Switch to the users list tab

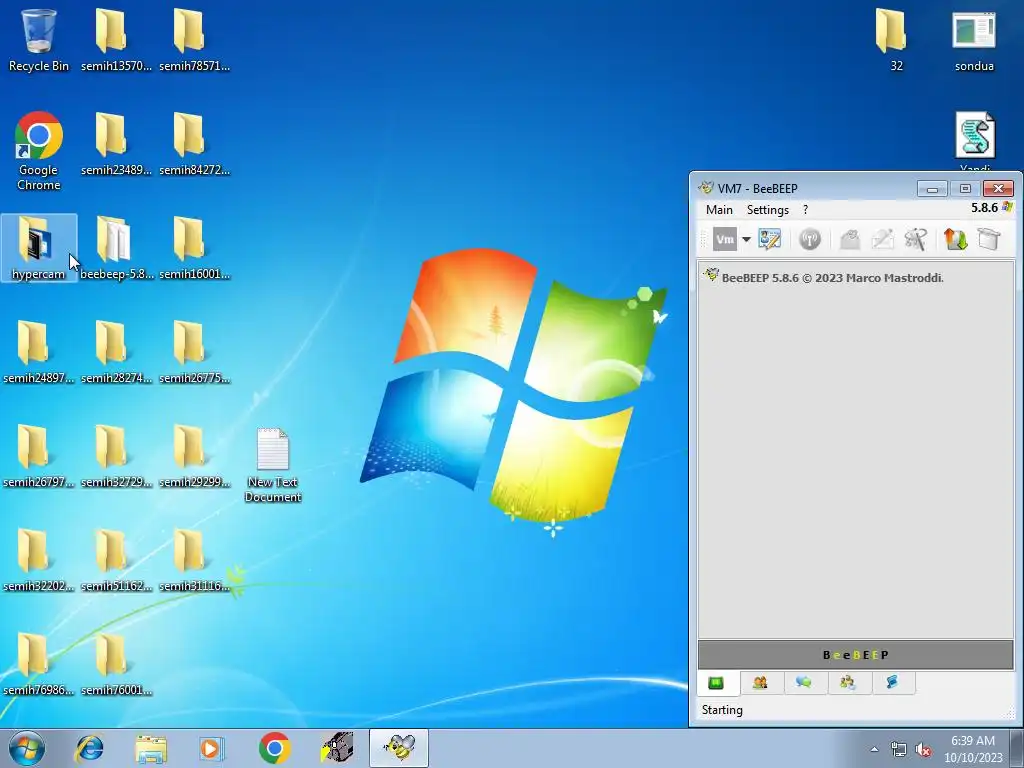pyautogui.click(x=760, y=683)
